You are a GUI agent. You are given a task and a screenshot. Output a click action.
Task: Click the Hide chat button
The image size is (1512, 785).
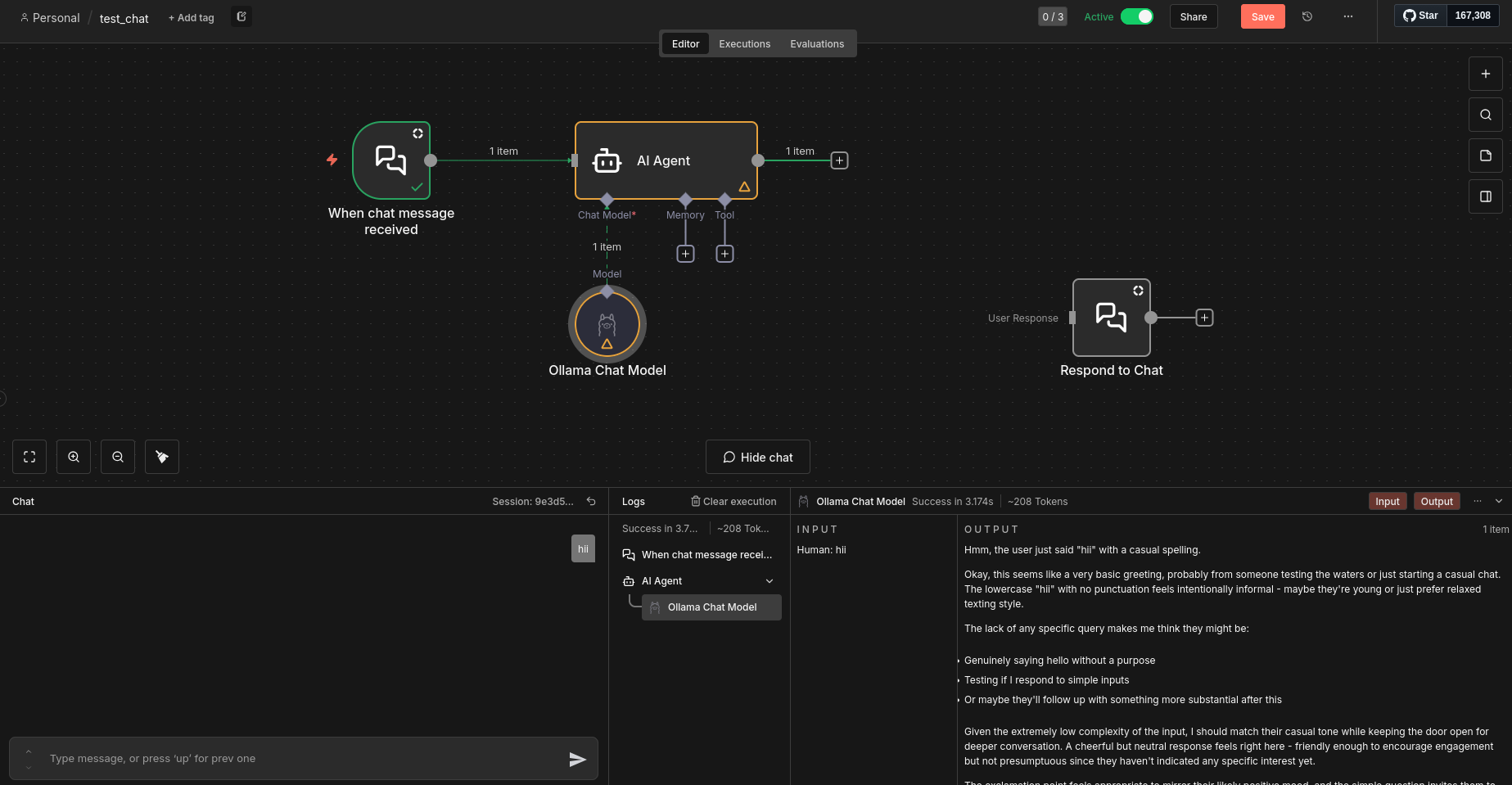(757, 457)
